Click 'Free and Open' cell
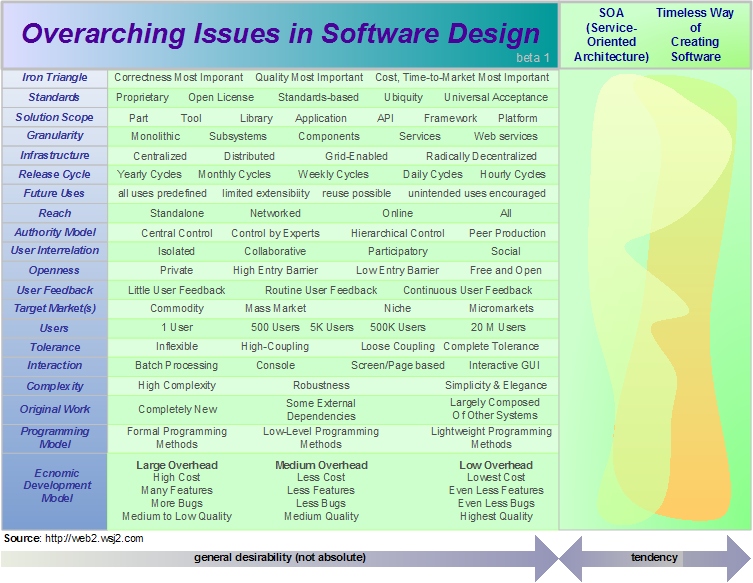Screen dimensions: 753x583 coord(506,270)
